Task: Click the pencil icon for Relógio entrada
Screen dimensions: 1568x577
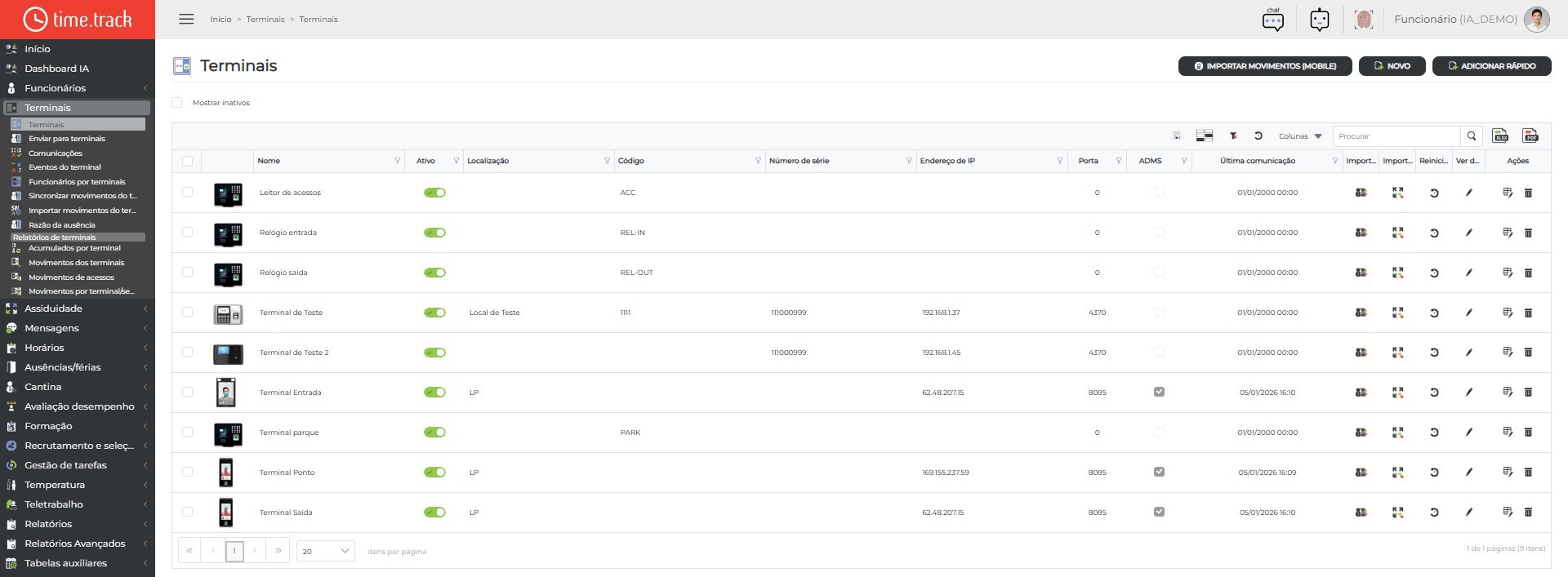Action: tap(1468, 233)
